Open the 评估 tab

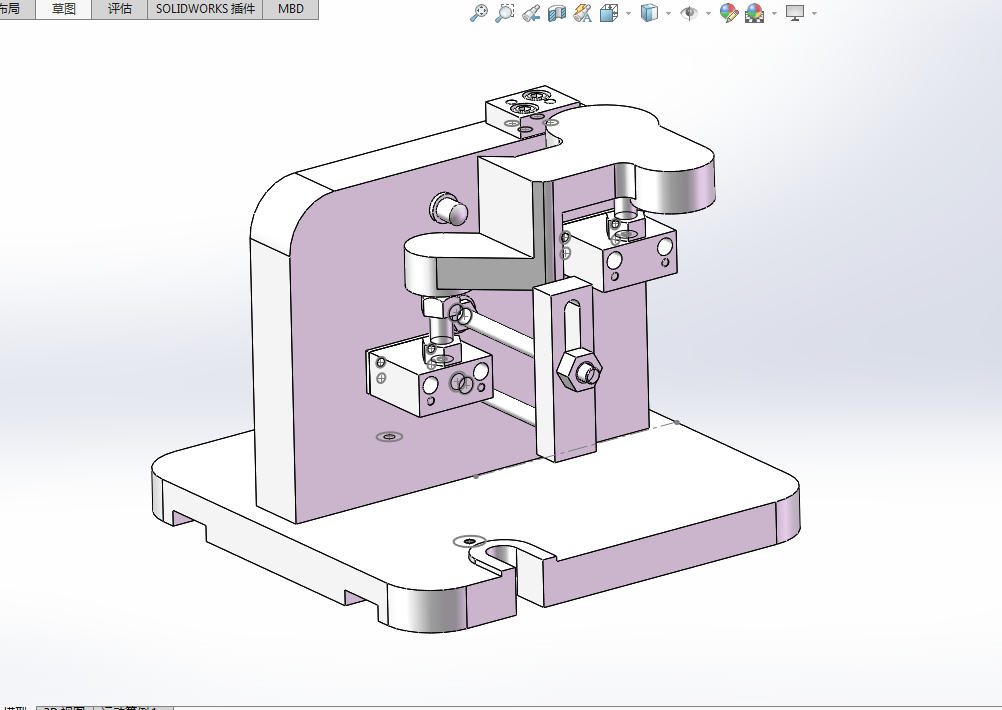coord(119,9)
